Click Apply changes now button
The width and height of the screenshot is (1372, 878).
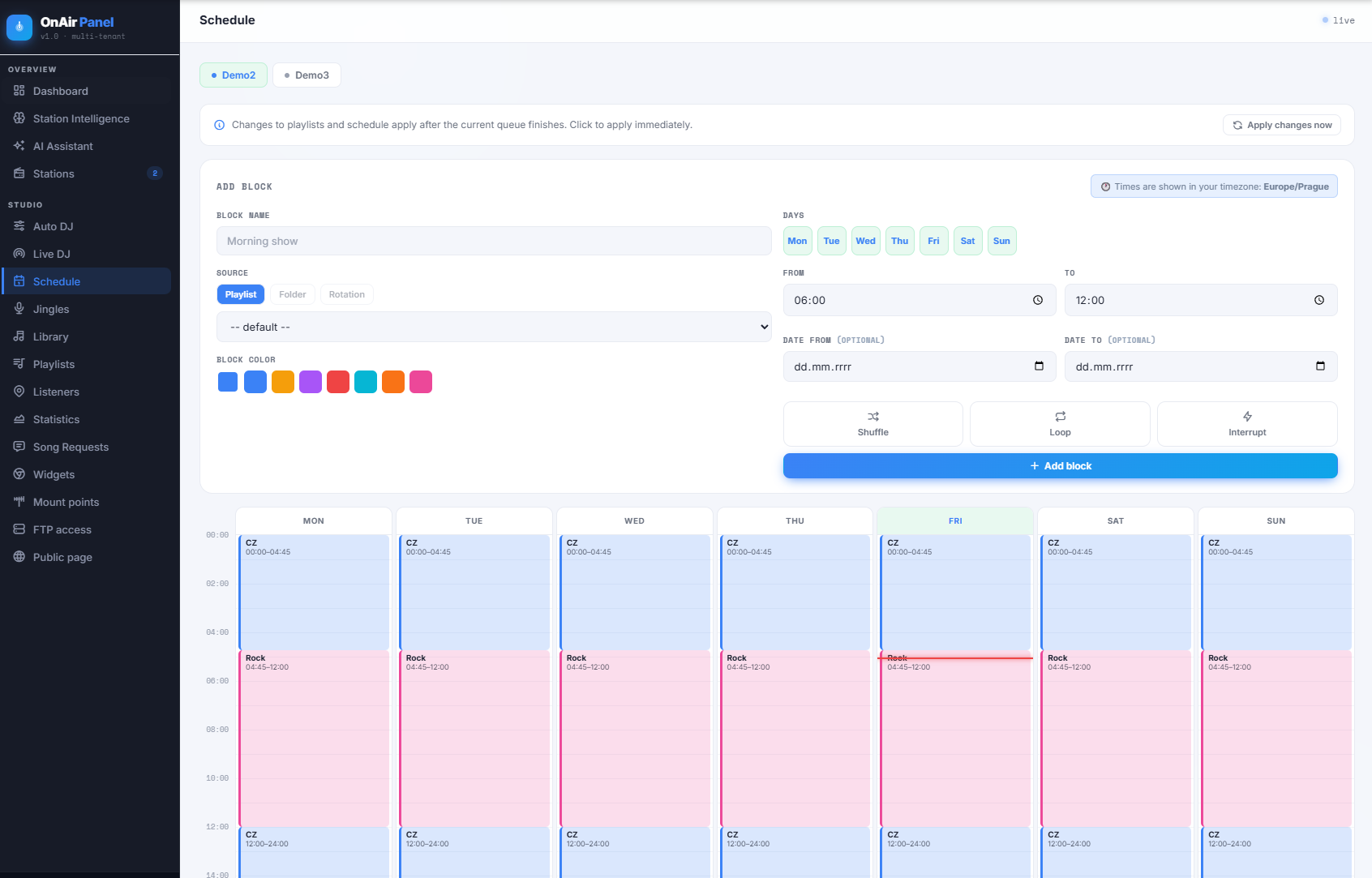1282,125
